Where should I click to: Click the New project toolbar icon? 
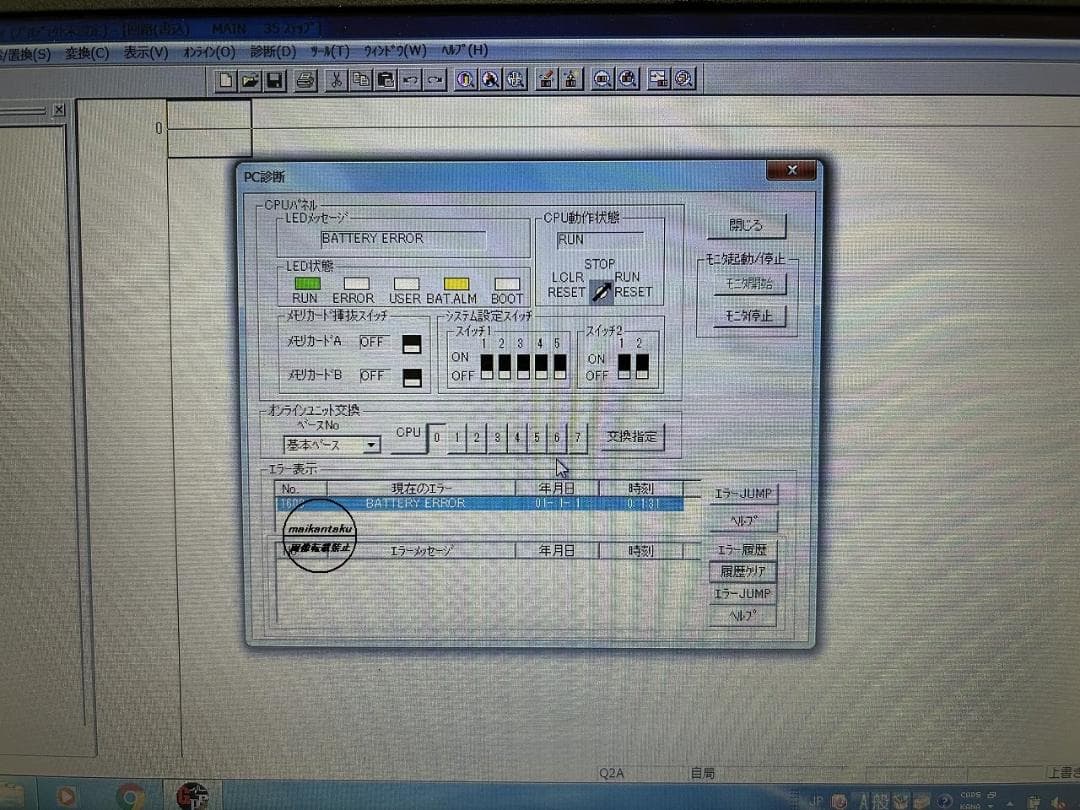(x=224, y=80)
